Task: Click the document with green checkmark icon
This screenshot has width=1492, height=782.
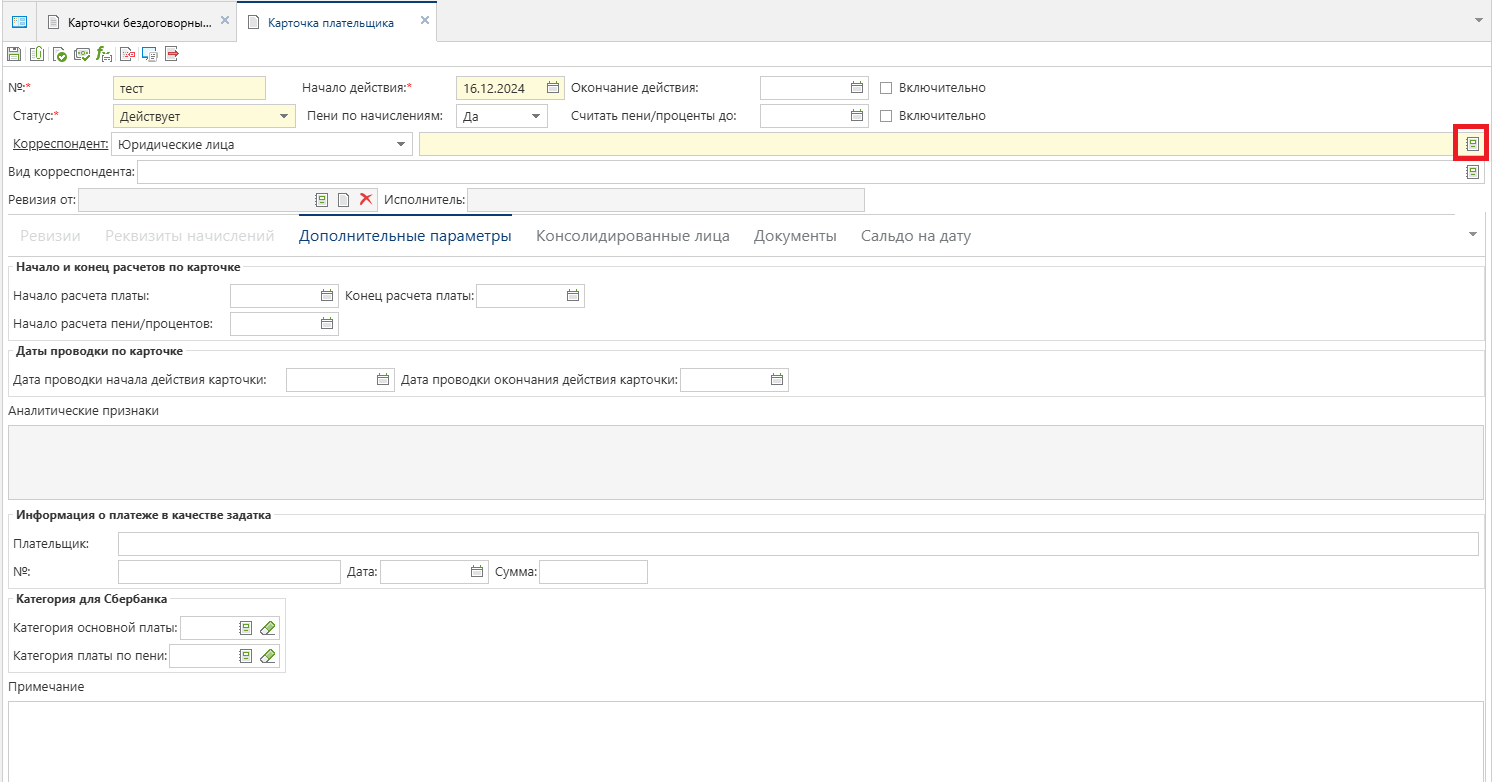Action: (60, 54)
